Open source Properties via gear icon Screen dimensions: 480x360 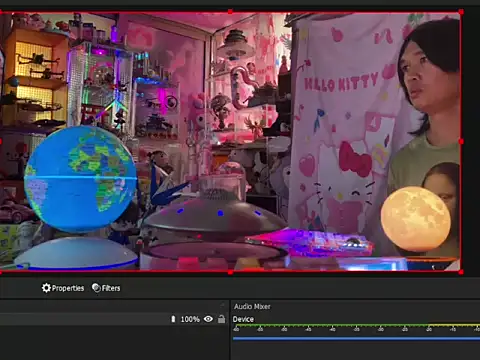click(x=46, y=288)
